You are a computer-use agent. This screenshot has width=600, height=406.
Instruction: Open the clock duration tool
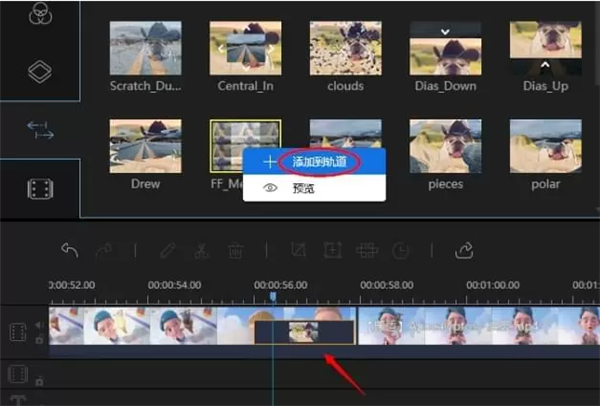(401, 250)
